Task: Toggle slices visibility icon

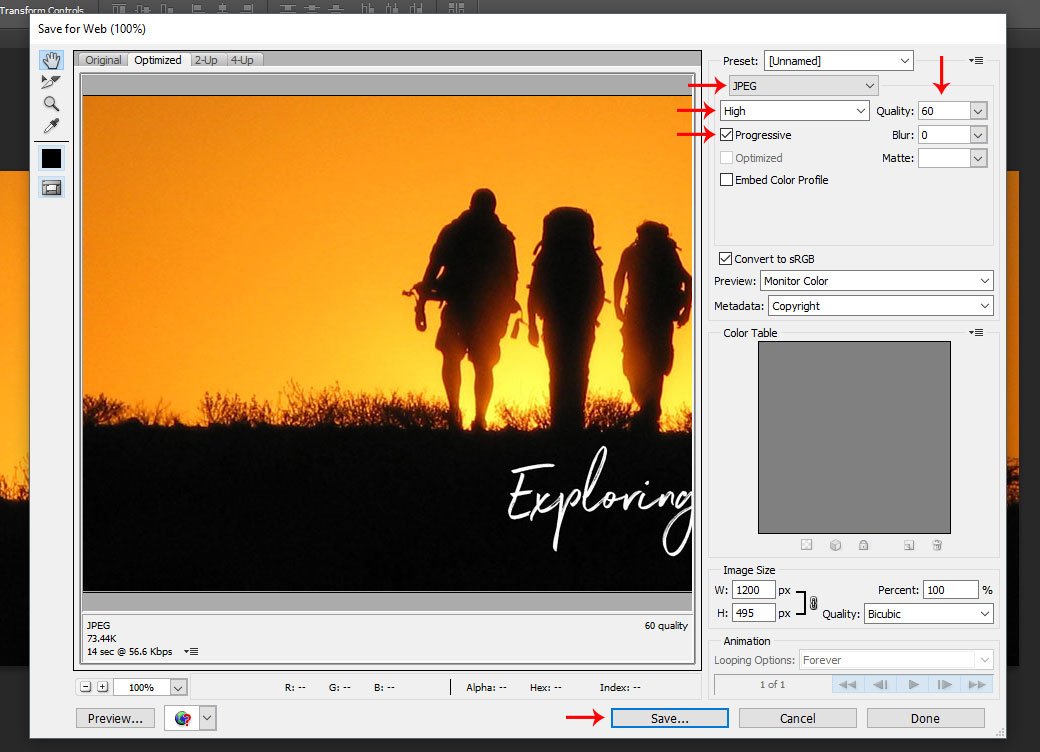Action: tap(51, 188)
